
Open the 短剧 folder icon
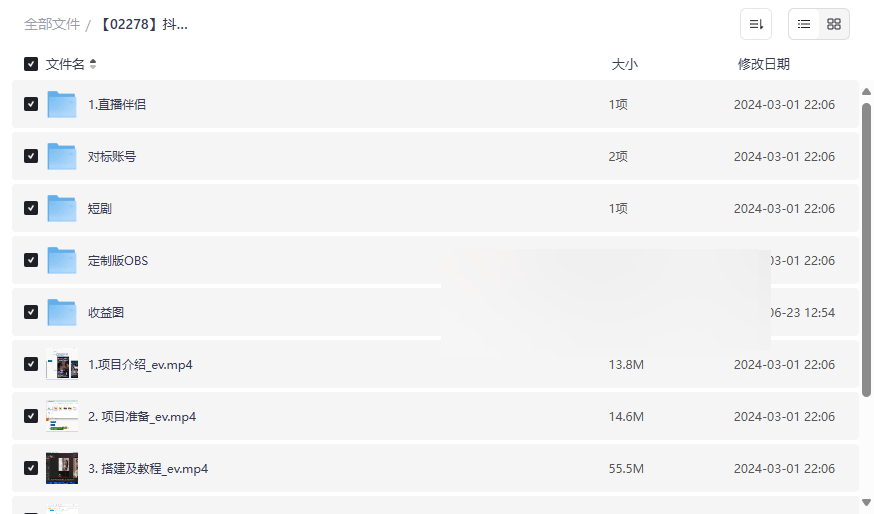(x=62, y=208)
